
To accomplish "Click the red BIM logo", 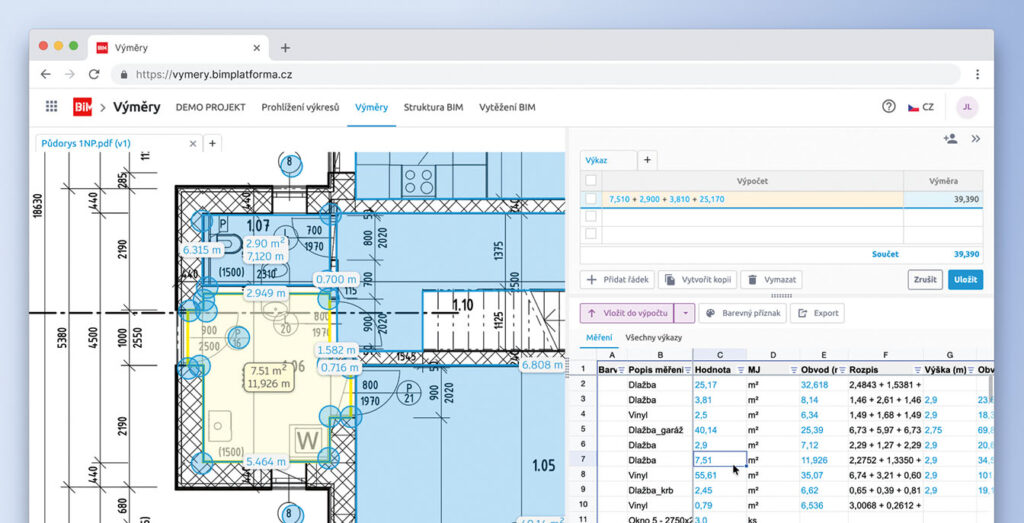I will pos(82,107).
